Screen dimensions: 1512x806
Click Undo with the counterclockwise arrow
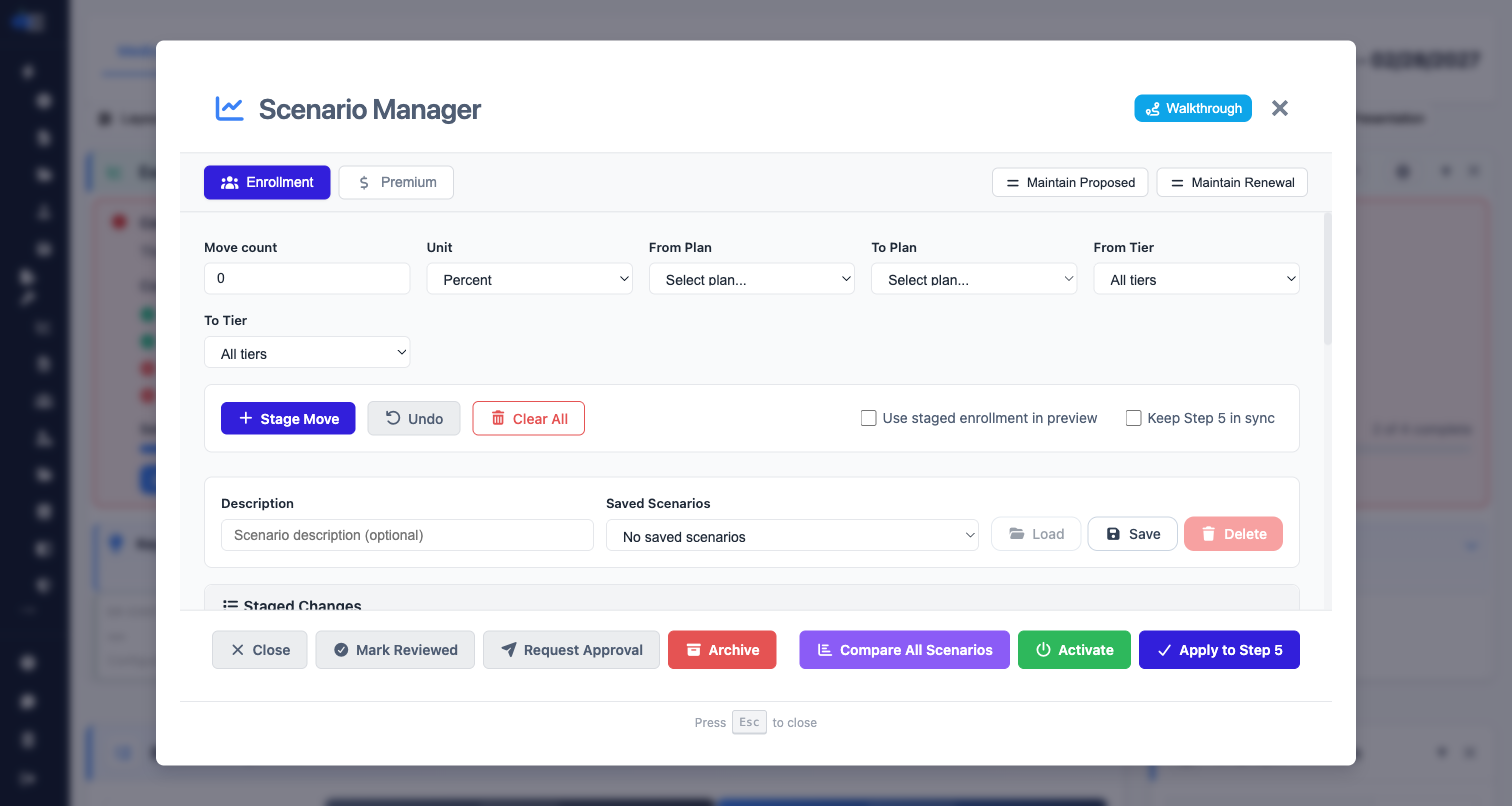414,419
